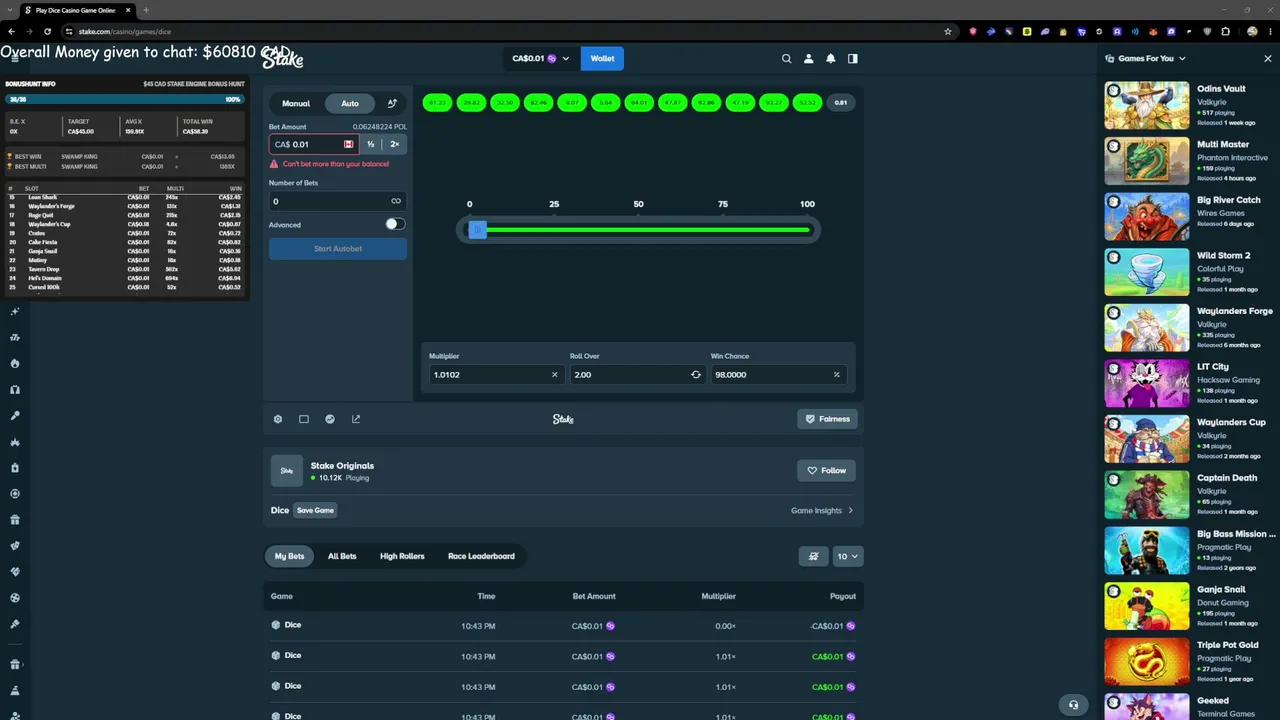Open Big River Catch game thumbnail
The height and width of the screenshot is (720, 1280).
point(1147,216)
